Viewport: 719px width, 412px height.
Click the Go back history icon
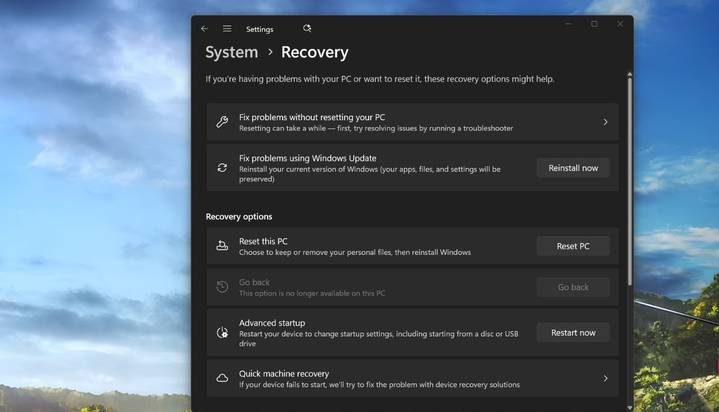222,287
